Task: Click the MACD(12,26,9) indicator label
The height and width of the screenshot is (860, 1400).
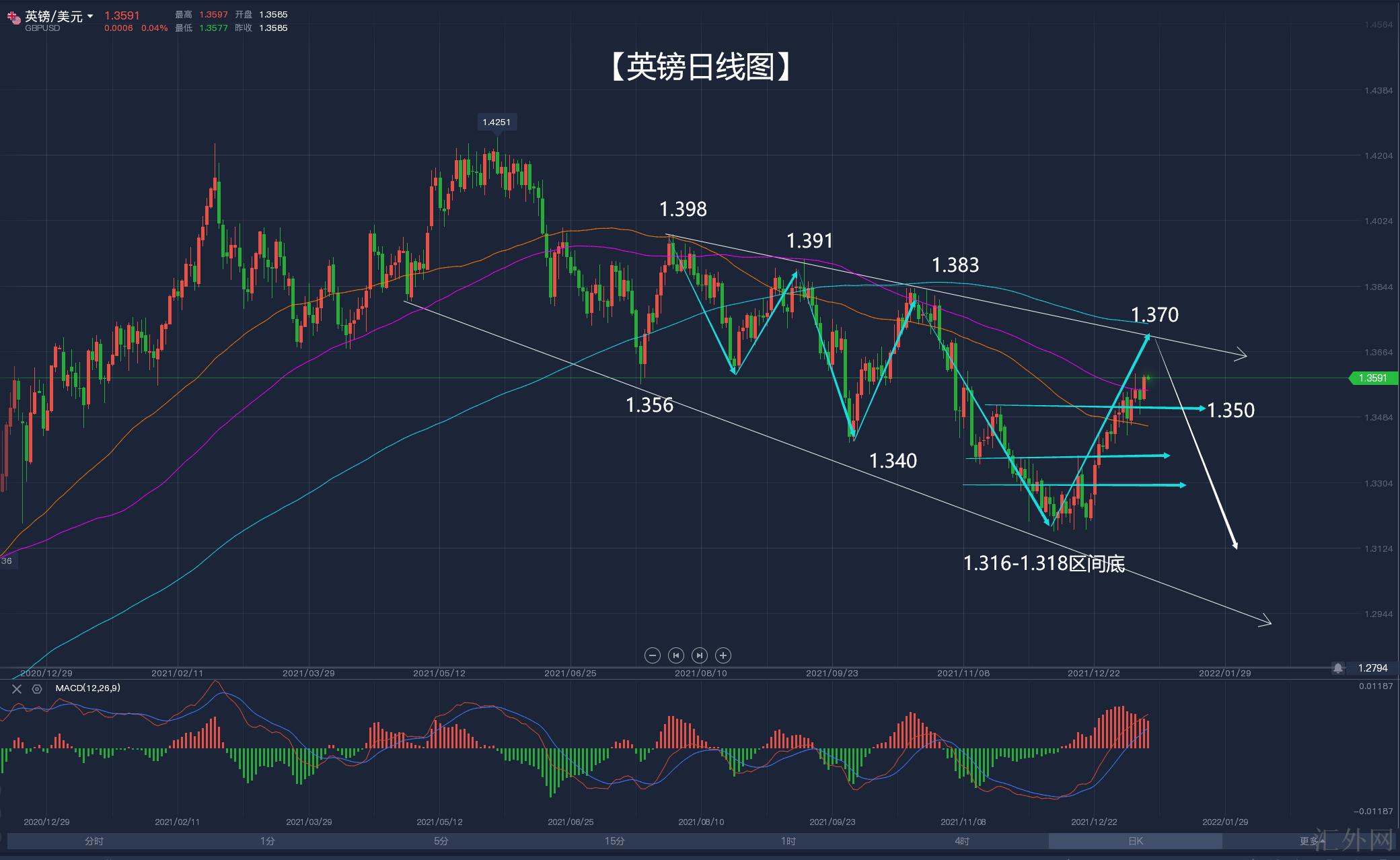Action: click(x=87, y=688)
